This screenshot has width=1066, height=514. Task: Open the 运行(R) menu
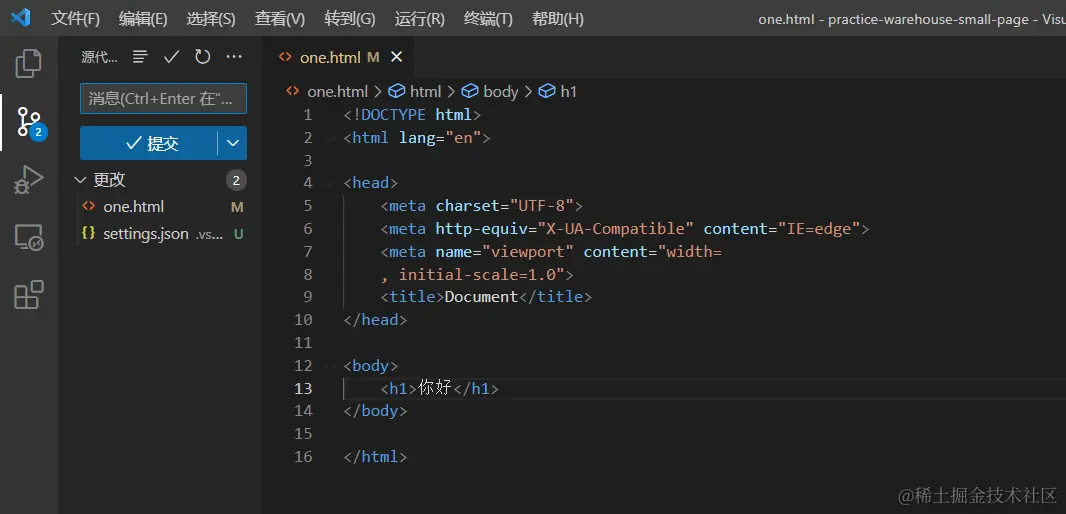(x=419, y=18)
